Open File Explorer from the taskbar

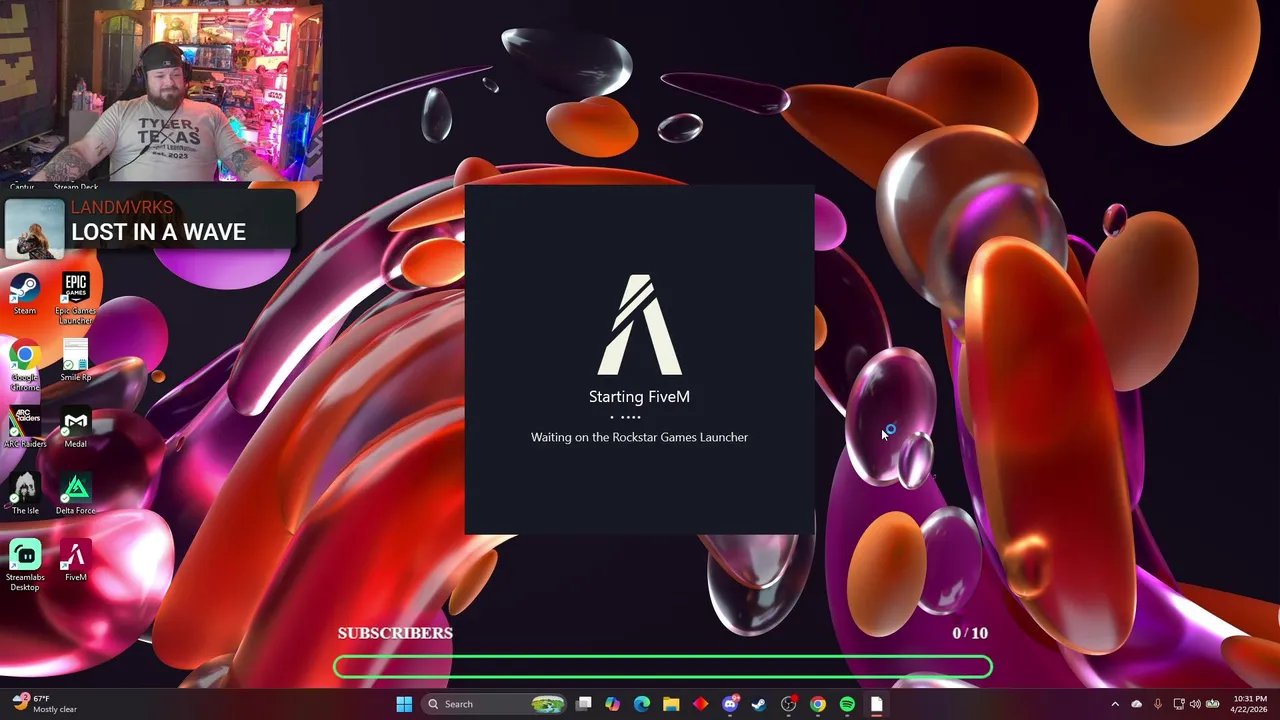[x=671, y=704]
